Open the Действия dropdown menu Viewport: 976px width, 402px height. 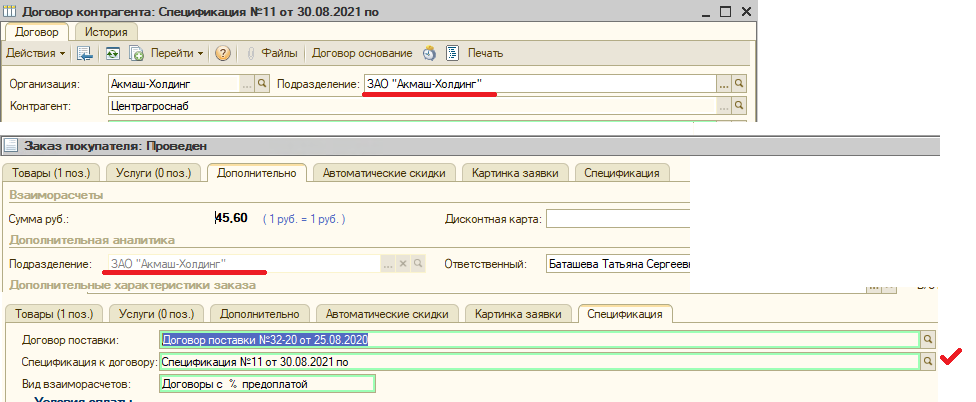(36, 54)
